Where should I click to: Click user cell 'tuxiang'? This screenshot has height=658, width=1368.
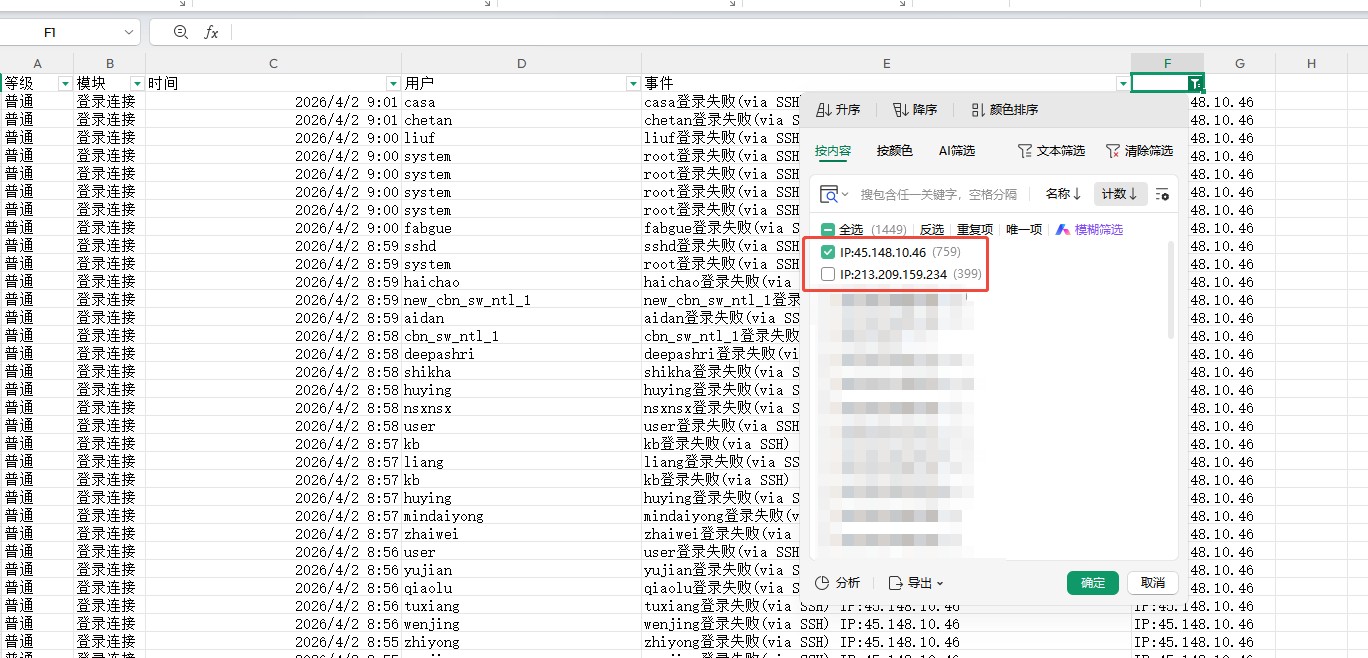coord(521,606)
